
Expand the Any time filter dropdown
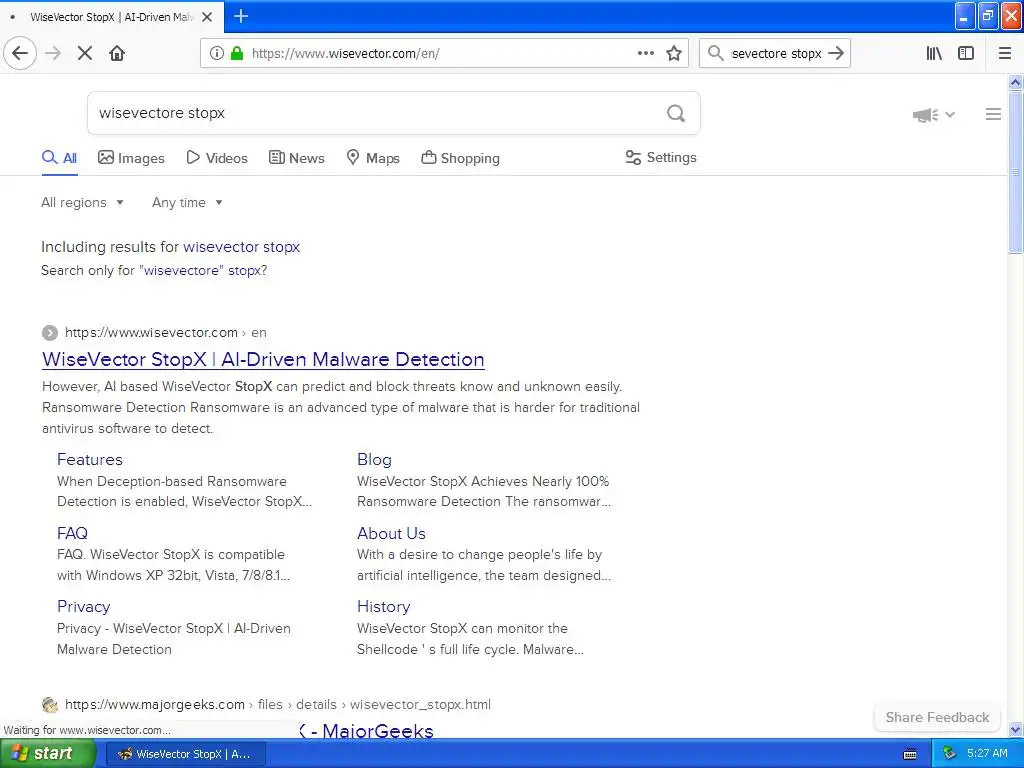(187, 202)
